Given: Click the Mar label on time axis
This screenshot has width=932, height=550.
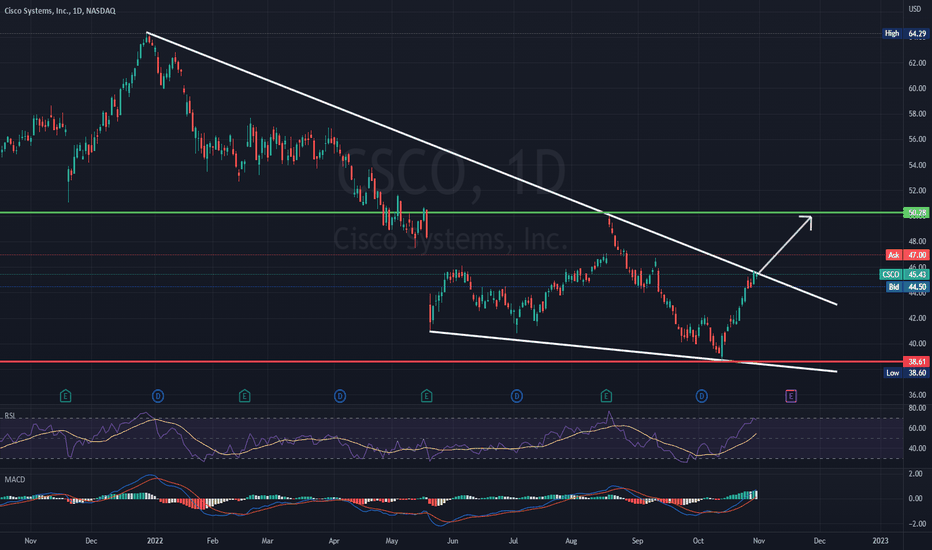Looking at the screenshot, I should click(267, 540).
